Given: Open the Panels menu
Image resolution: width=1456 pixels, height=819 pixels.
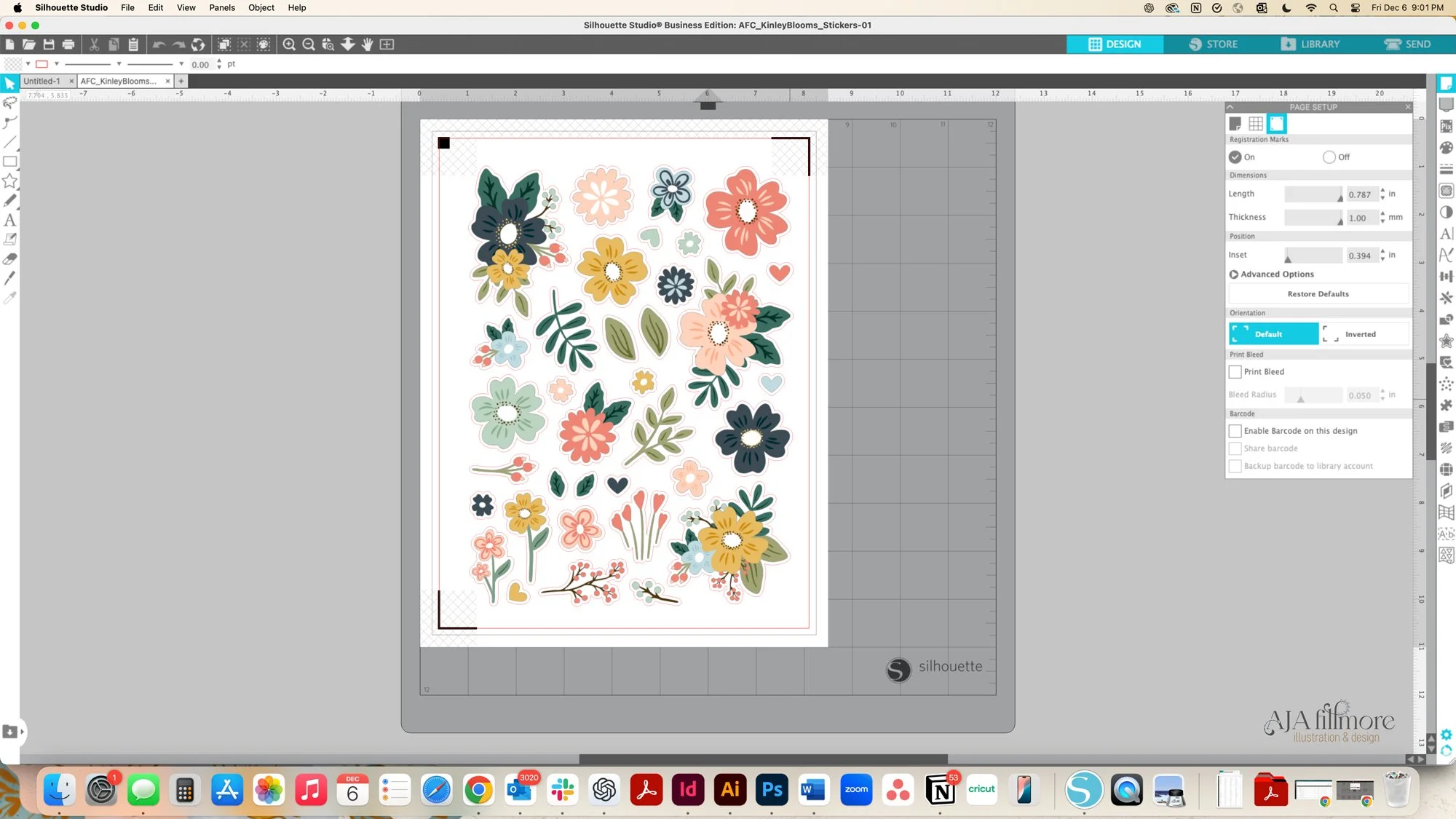Looking at the screenshot, I should tap(221, 7).
